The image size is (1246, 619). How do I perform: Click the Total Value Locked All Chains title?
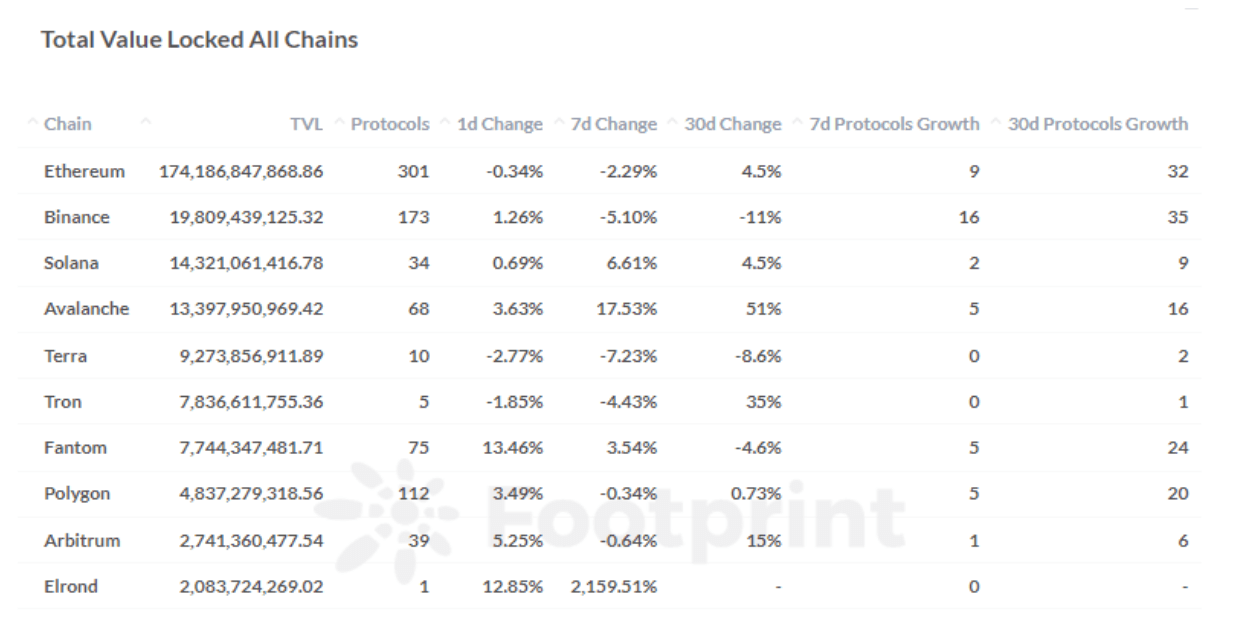pos(200,41)
